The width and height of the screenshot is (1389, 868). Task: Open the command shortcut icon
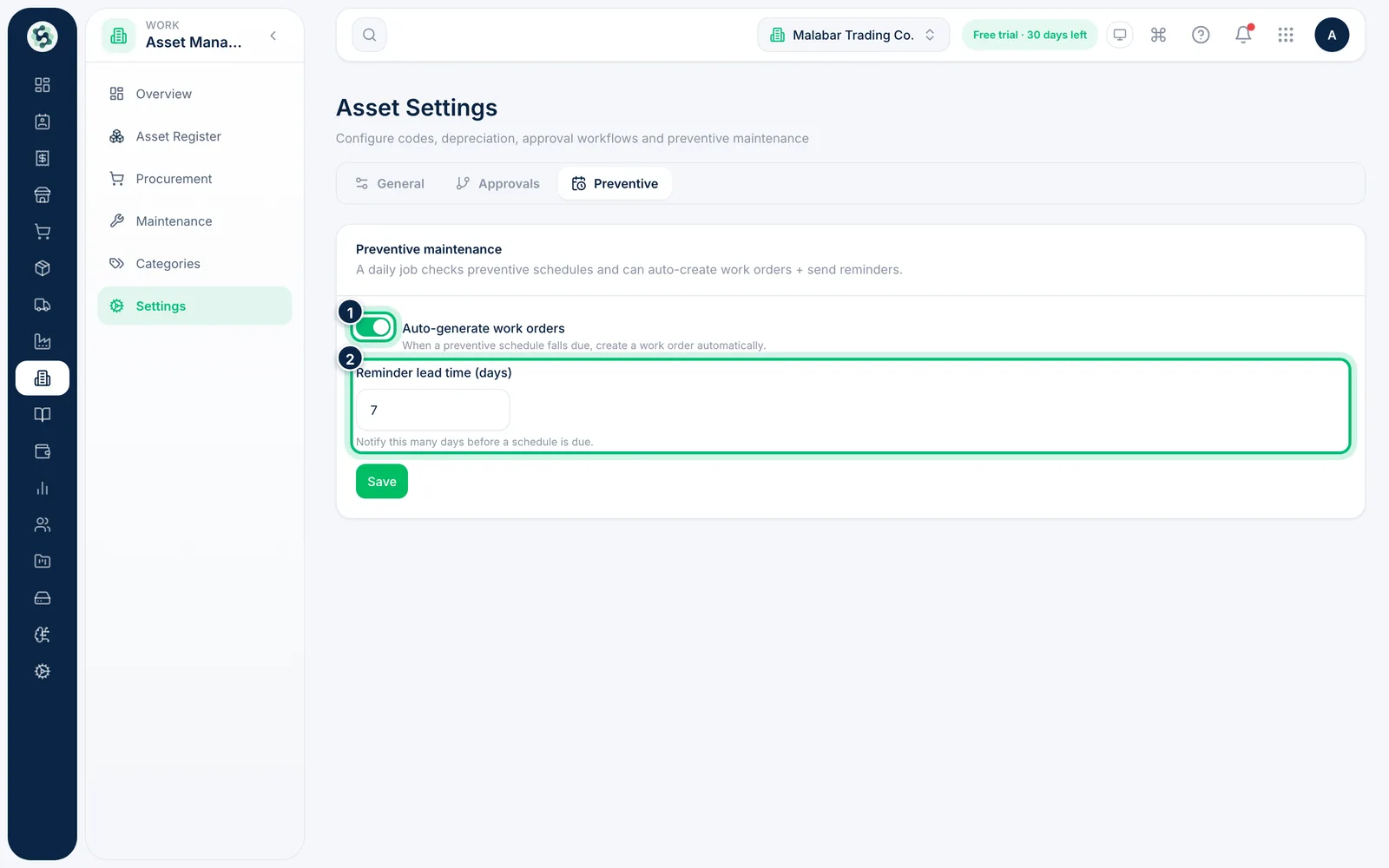[x=1158, y=35]
